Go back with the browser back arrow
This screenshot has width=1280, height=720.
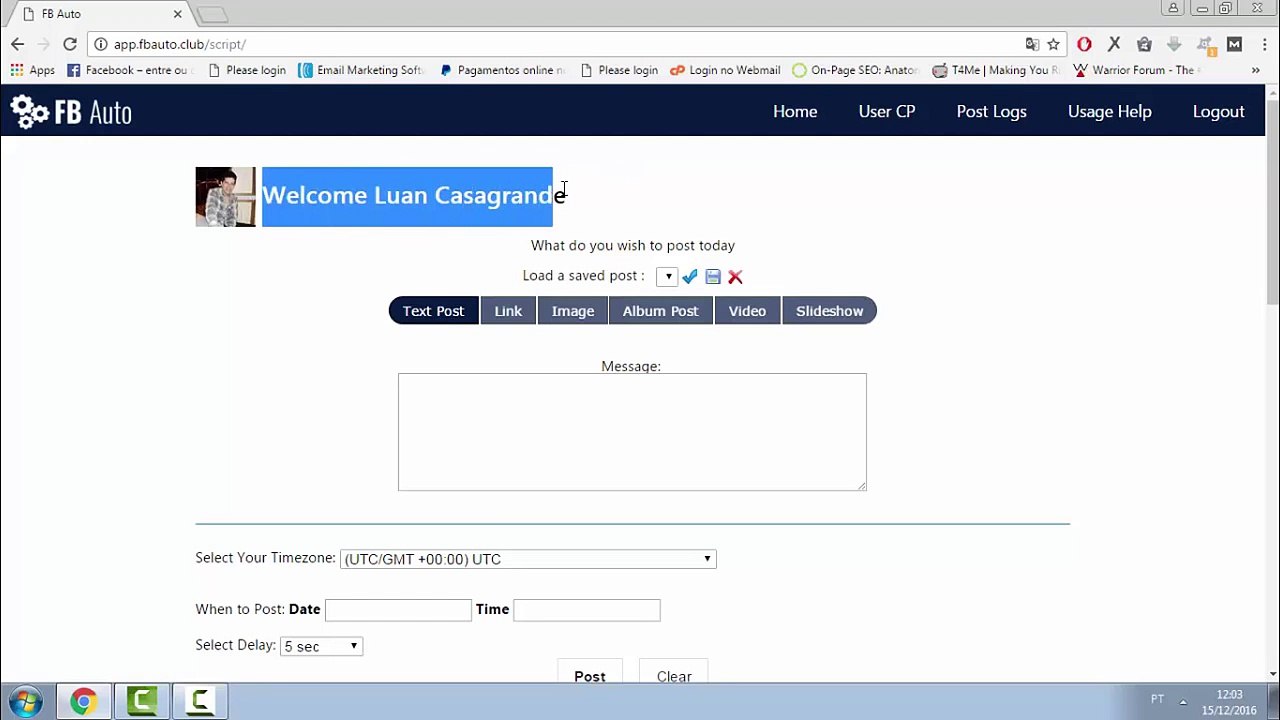tap(17, 44)
